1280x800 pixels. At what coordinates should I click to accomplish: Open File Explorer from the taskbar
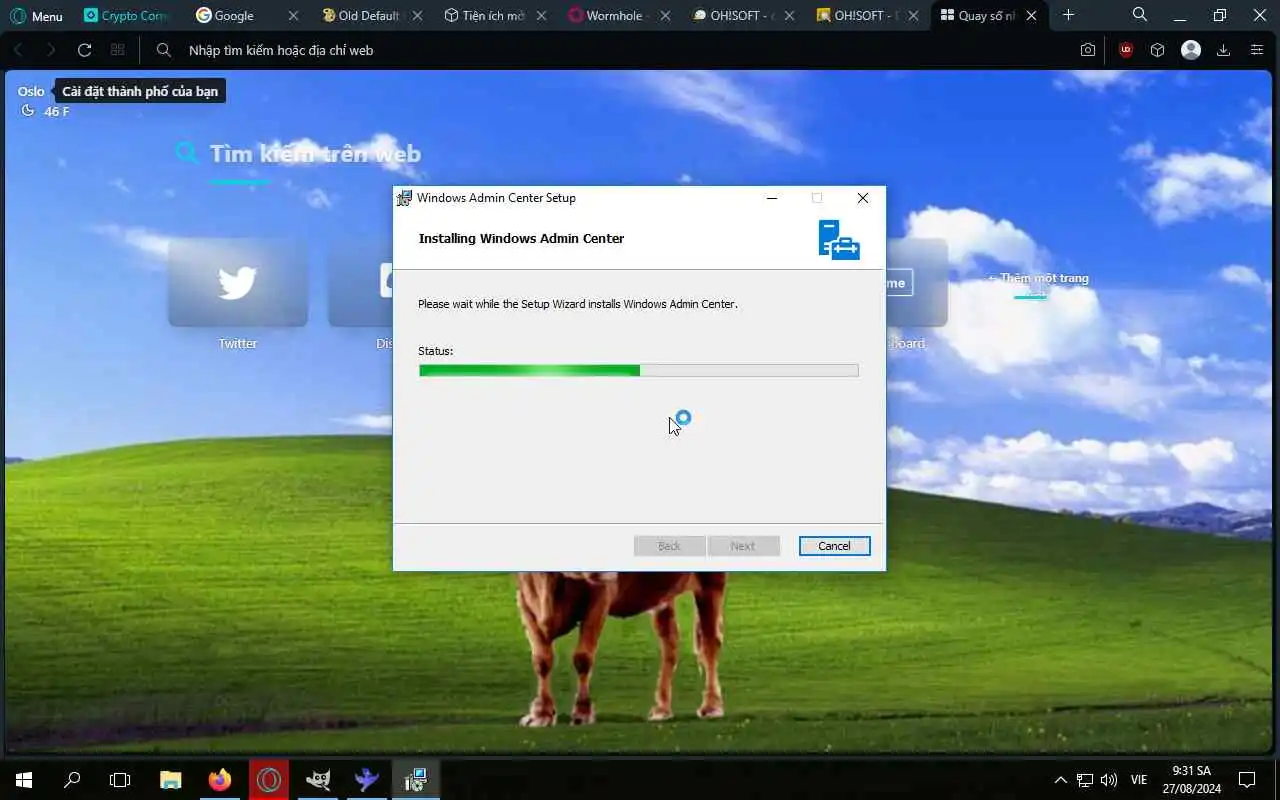pyautogui.click(x=171, y=780)
